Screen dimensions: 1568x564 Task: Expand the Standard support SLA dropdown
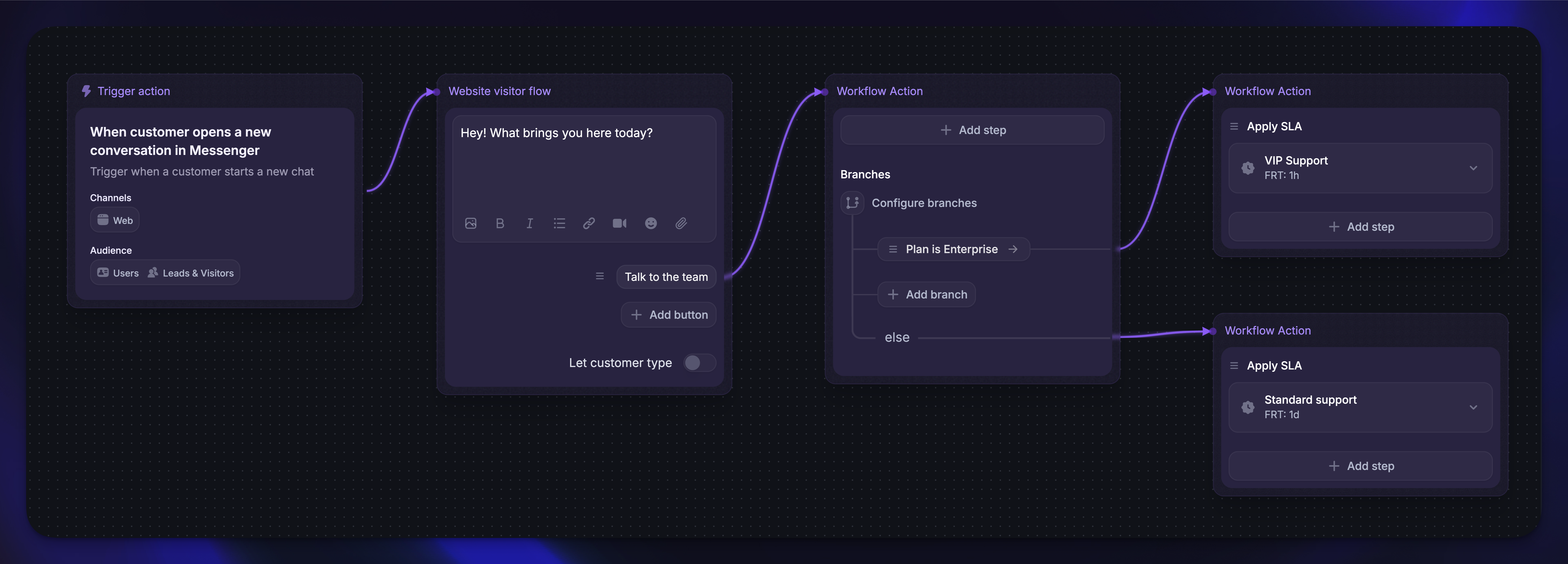click(1474, 407)
